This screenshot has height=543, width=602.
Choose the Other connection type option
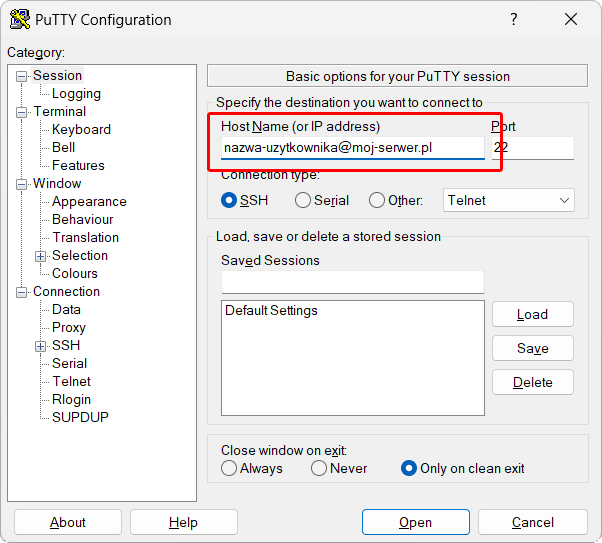click(x=377, y=200)
